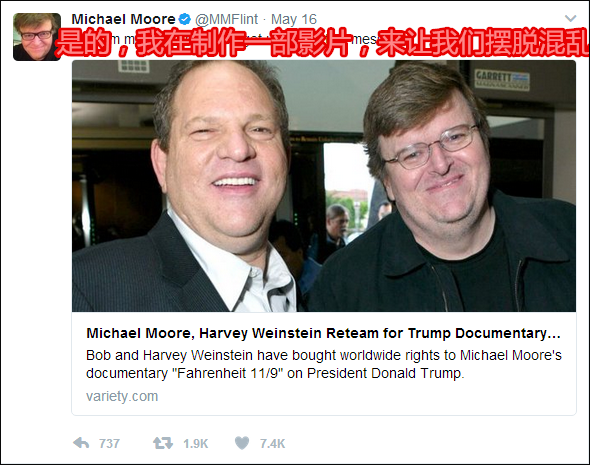The height and width of the screenshot is (465, 590).
Task: Open Michael Moore's profile avatar
Action: click(37, 37)
